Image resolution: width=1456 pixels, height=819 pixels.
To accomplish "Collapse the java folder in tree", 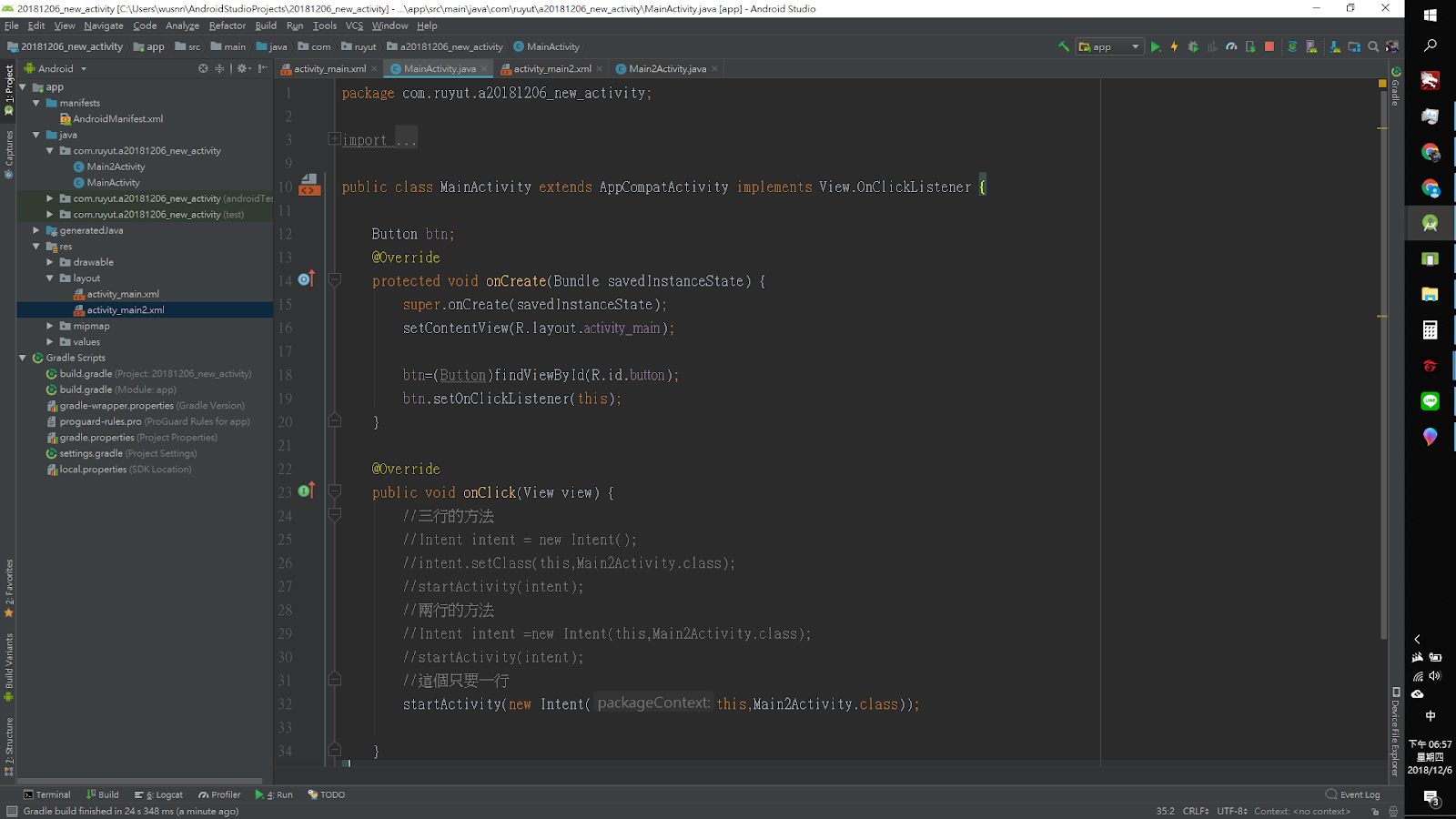I will tap(36, 135).
